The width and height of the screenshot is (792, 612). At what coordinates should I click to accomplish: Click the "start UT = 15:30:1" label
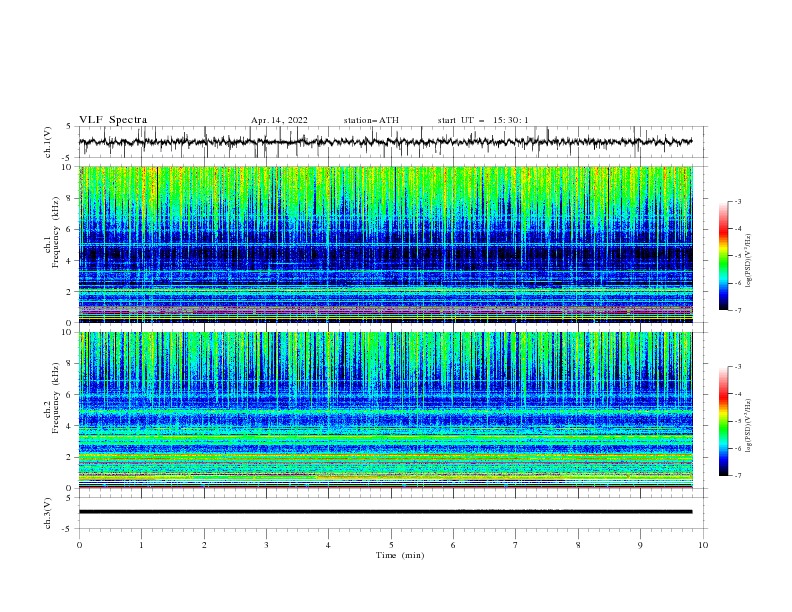(483, 120)
